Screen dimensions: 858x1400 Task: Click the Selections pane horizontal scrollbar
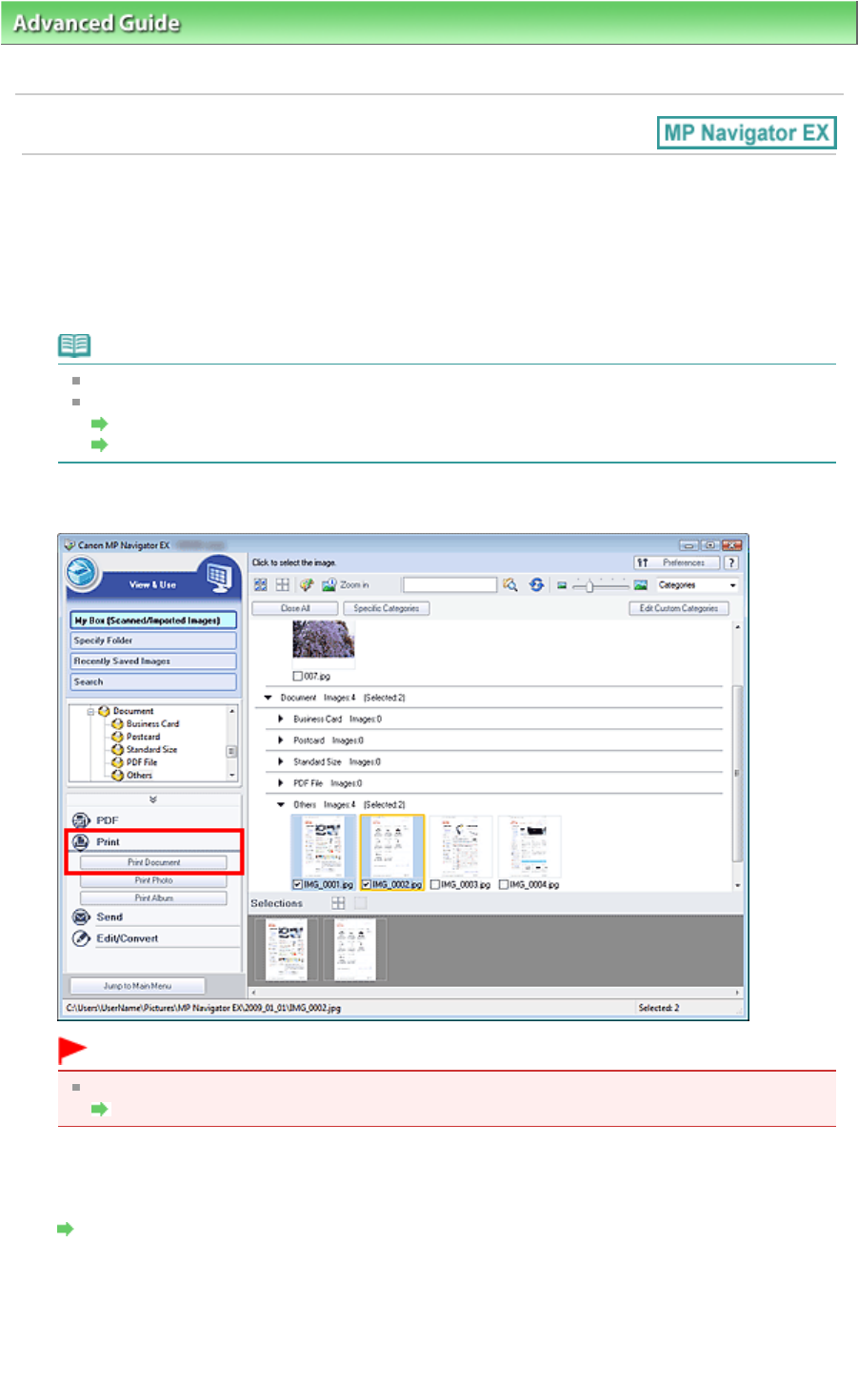coord(495,993)
